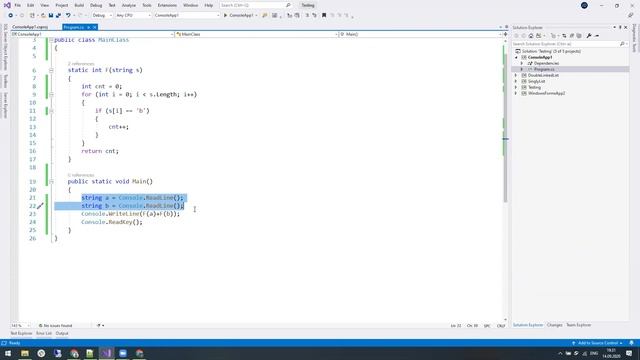Open the Any CPU platform dropdown
Viewport: 640px width, 360px height.
pos(133,15)
